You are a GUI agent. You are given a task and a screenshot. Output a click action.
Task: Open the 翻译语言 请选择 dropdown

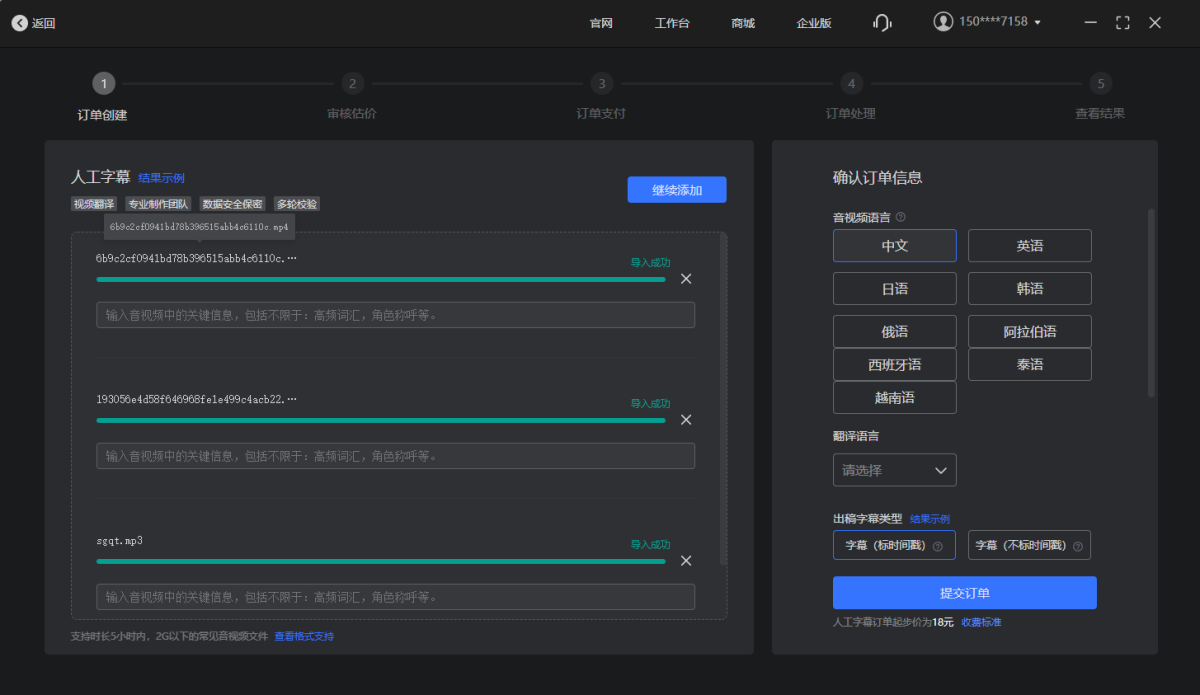pos(895,470)
